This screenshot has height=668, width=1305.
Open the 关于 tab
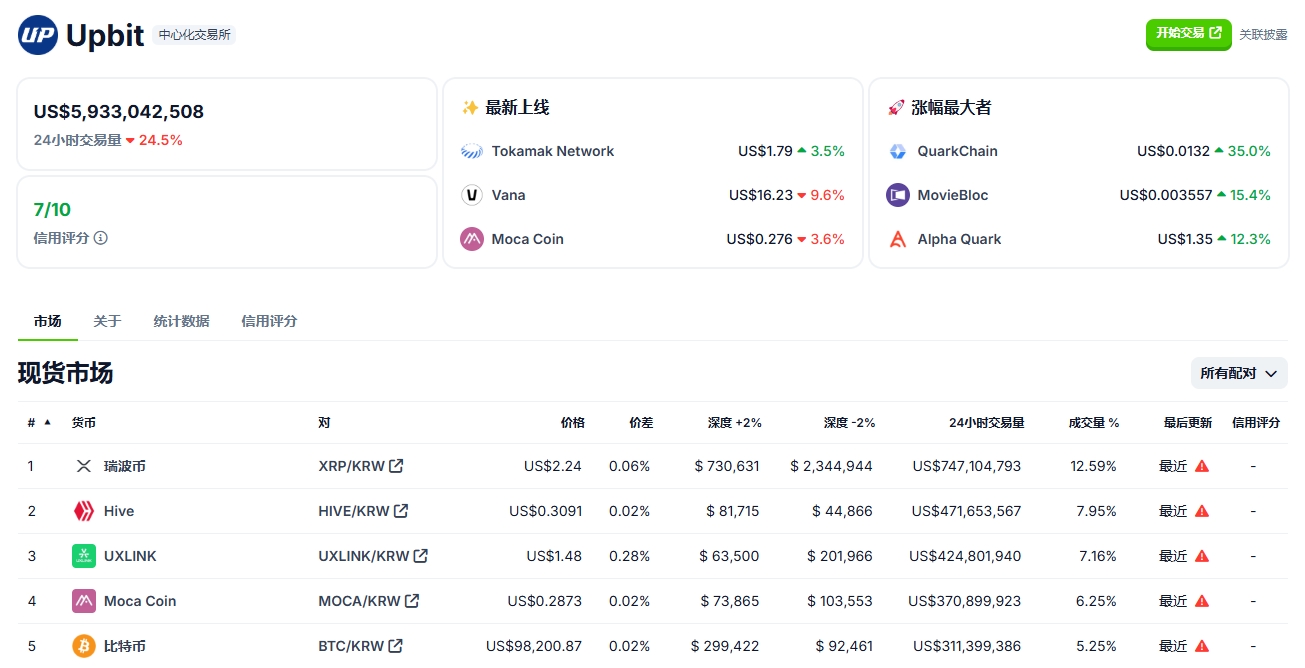coord(107,321)
